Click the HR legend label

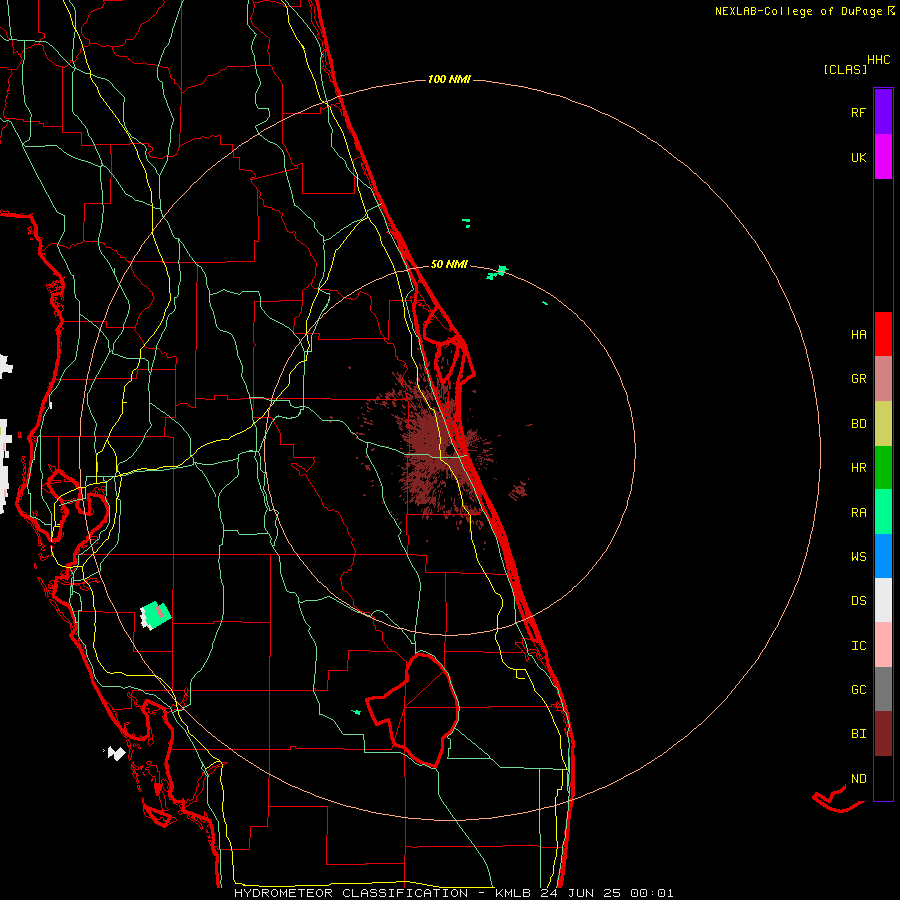pyautogui.click(x=858, y=468)
